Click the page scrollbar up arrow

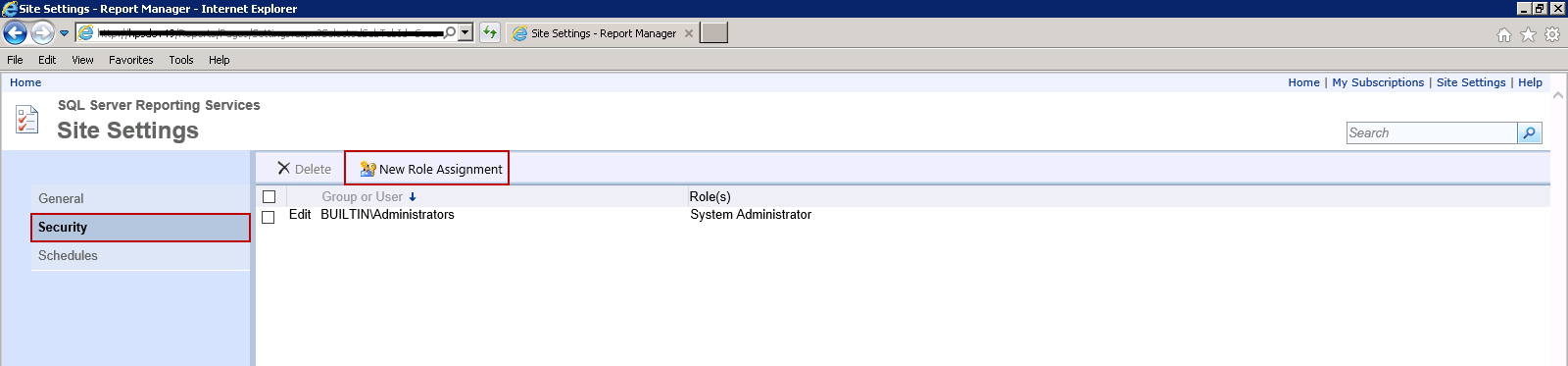(1558, 96)
